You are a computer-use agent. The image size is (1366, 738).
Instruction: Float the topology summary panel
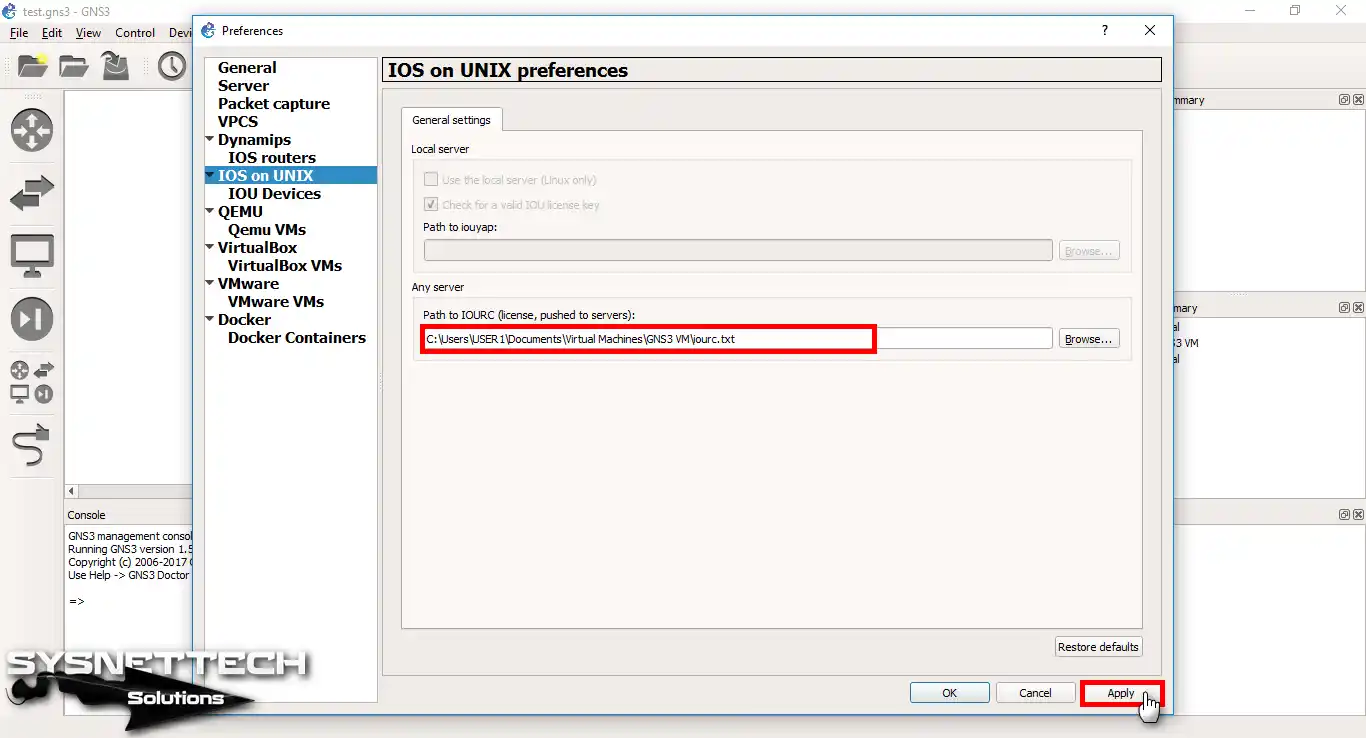tap(1345, 100)
